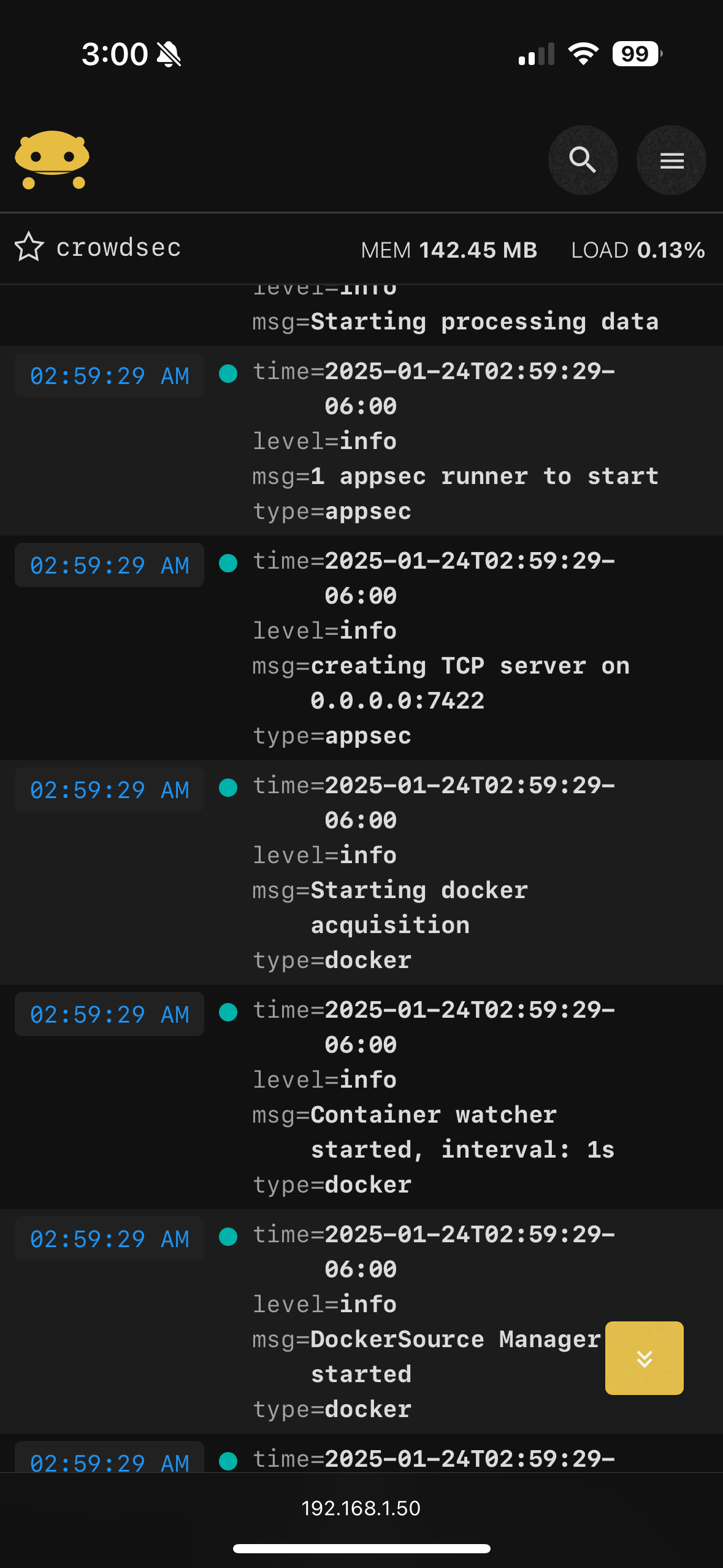The width and height of the screenshot is (723, 1568).
Task: Click the info dot beside TCP server log
Action: [228, 563]
